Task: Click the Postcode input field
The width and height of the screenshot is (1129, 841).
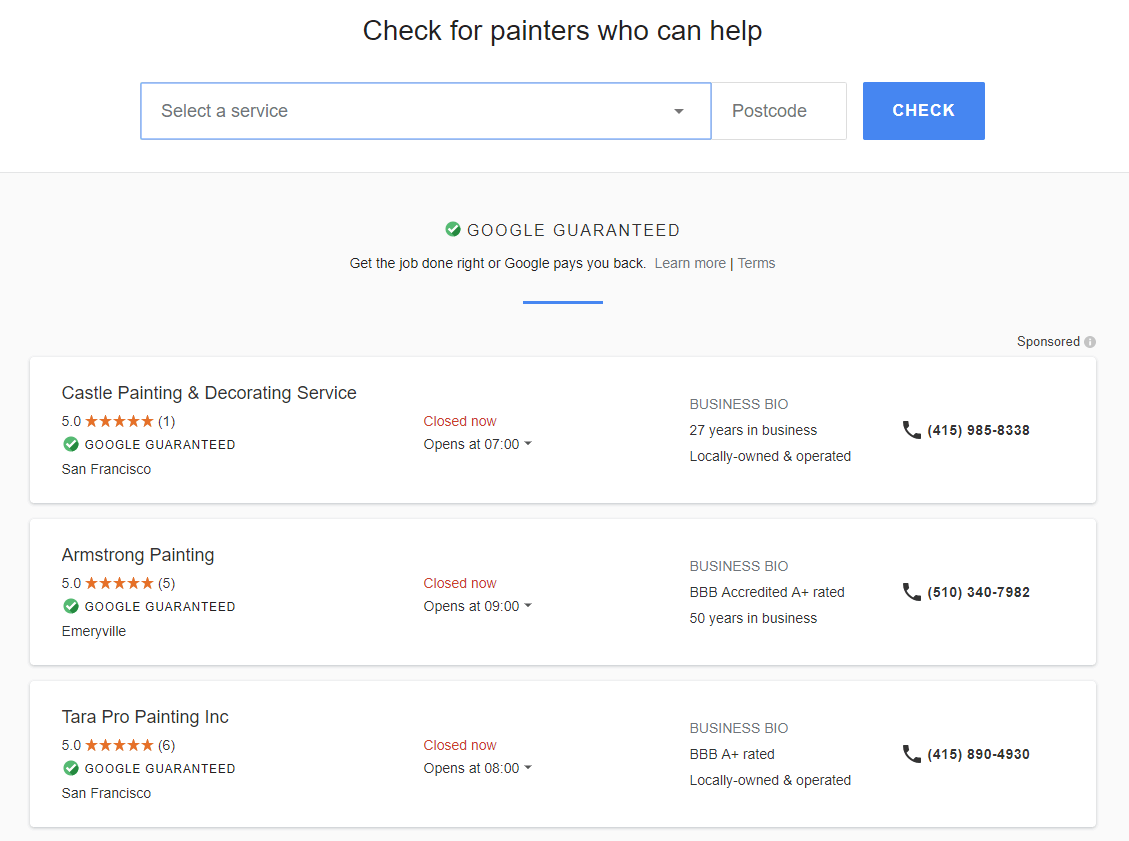Action: click(x=779, y=111)
